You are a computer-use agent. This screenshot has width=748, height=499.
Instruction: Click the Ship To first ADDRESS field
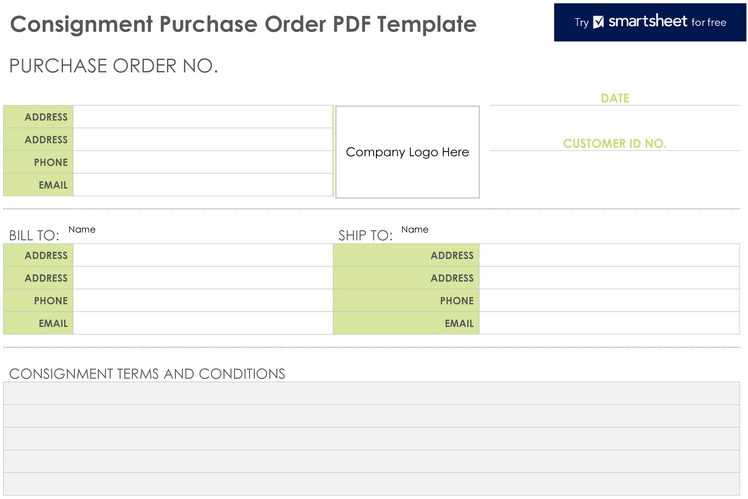coord(609,255)
